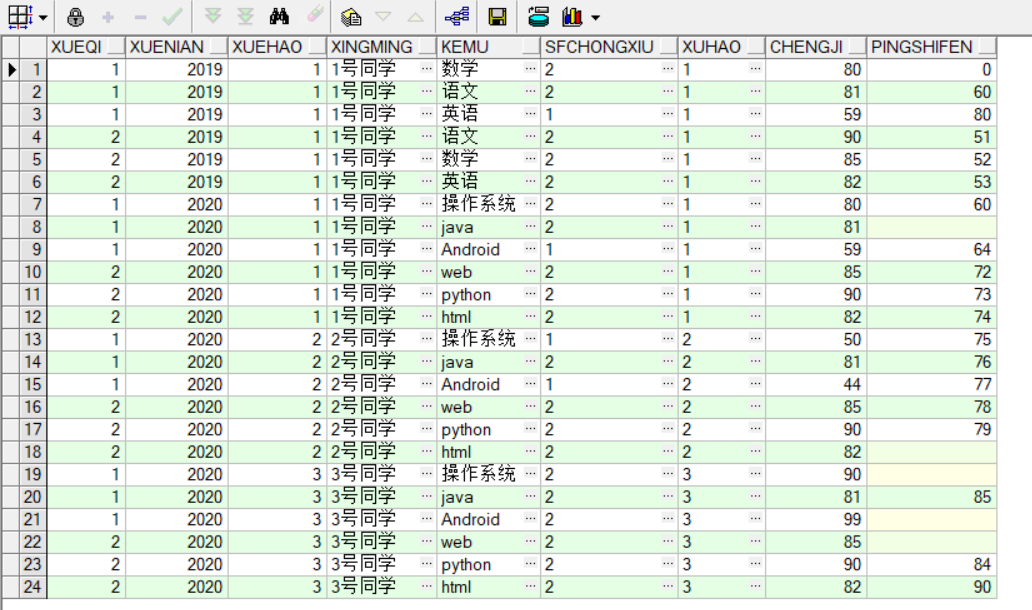Click the empty PINGSHIFEN cell in row 19
Image resolution: width=1032 pixels, height=610 pixels.
pos(932,474)
